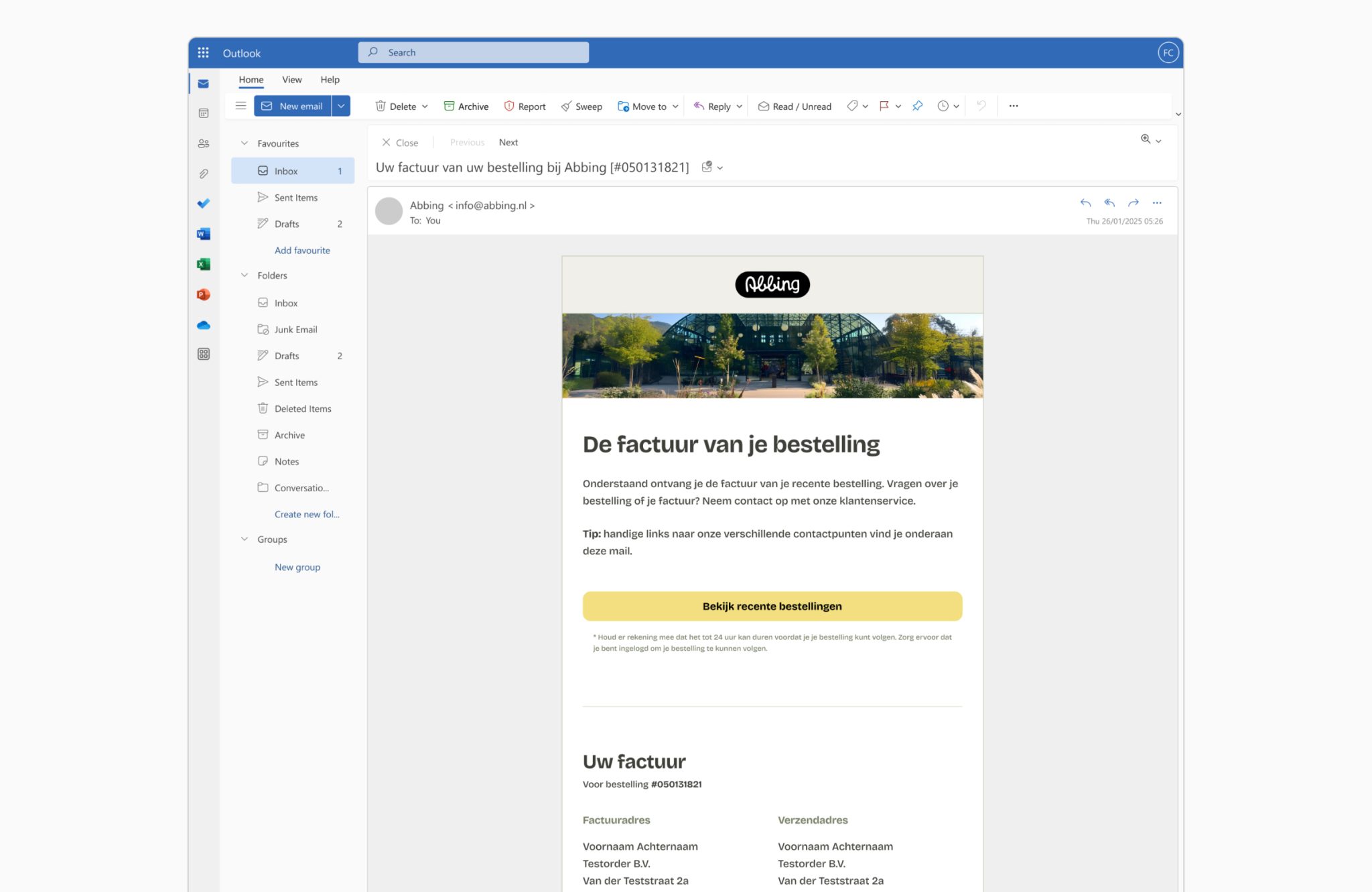
Task: Click the Sweep broom button
Action: [x=581, y=106]
